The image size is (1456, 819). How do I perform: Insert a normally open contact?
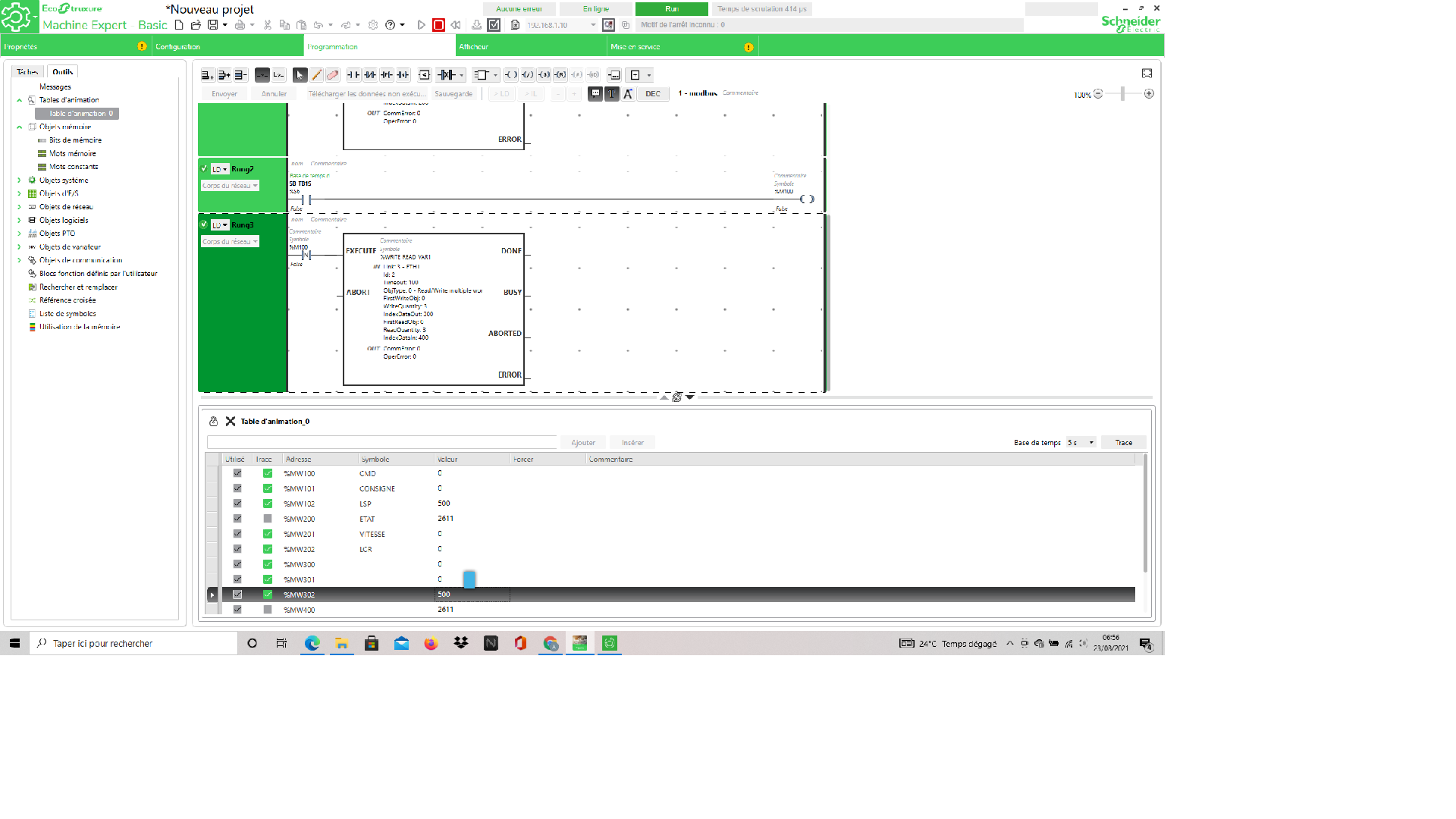point(353,75)
